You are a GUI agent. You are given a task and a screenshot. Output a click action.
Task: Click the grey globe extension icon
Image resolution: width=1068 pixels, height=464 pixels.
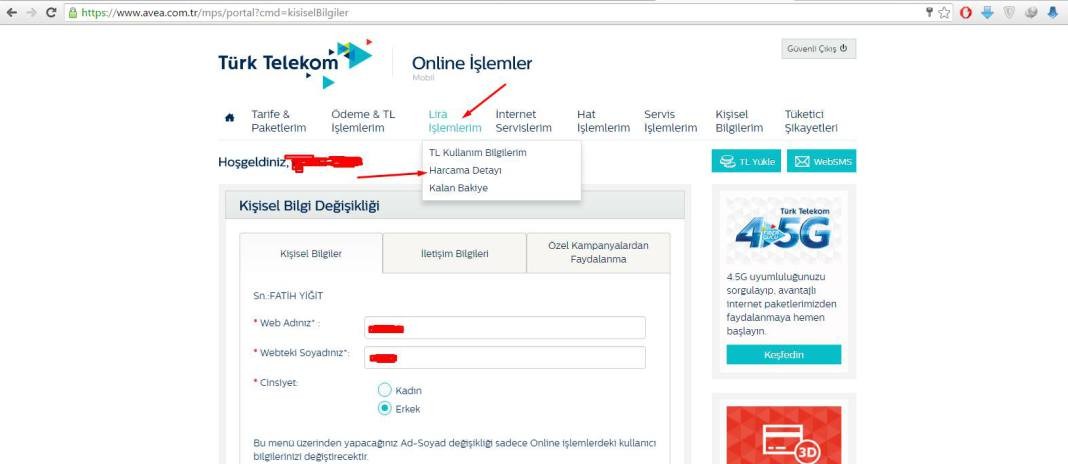point(1031,12)
